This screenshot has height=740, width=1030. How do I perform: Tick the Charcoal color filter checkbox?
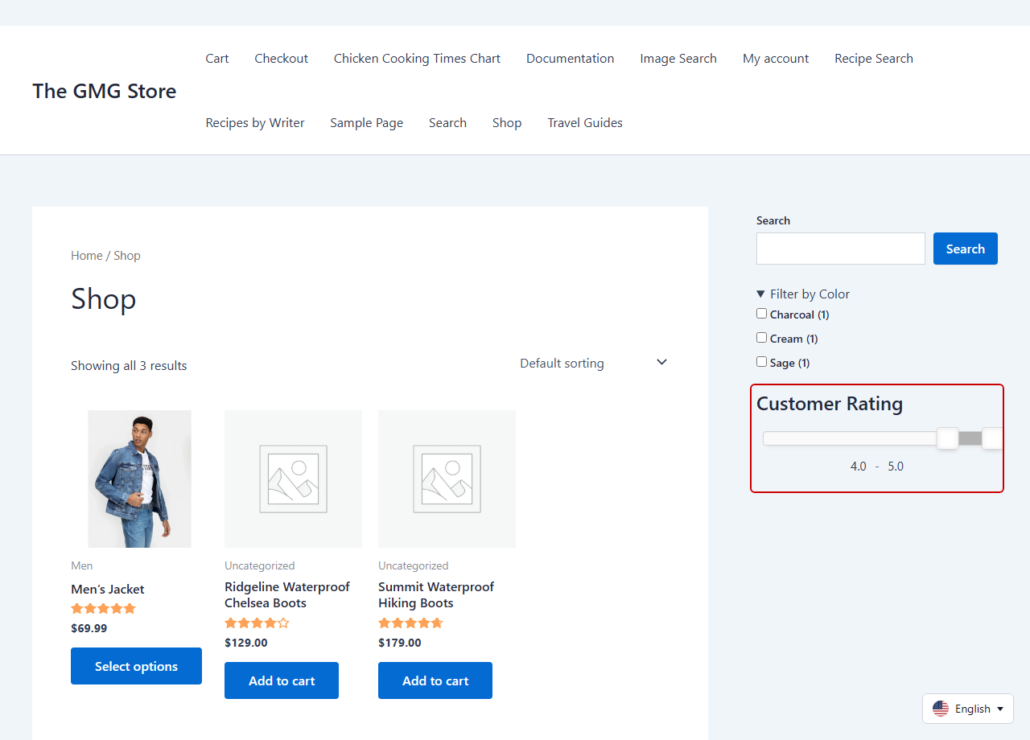[x=761, y=314]
